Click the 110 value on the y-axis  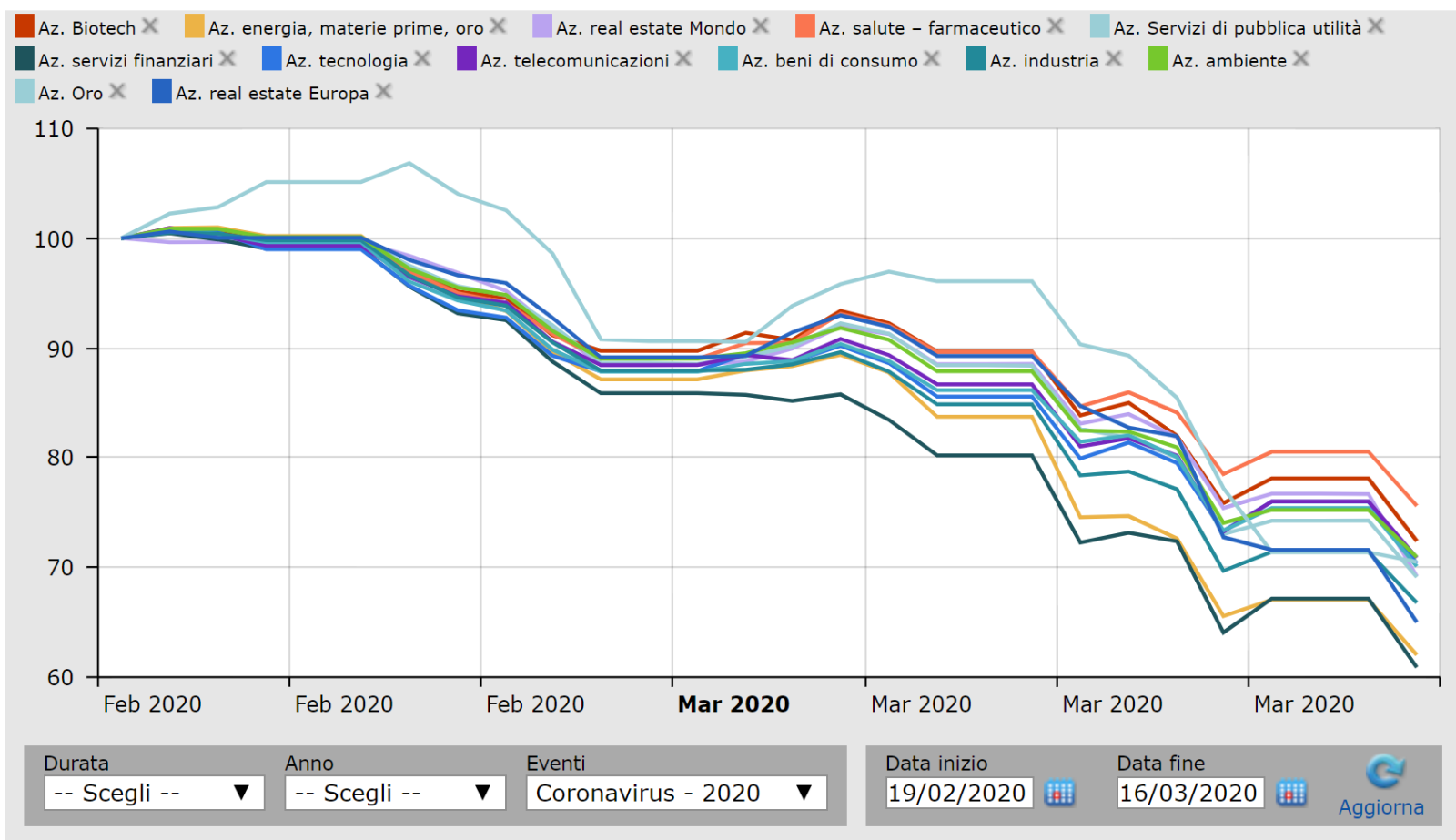pyautogui.click(x=54, y=129)
